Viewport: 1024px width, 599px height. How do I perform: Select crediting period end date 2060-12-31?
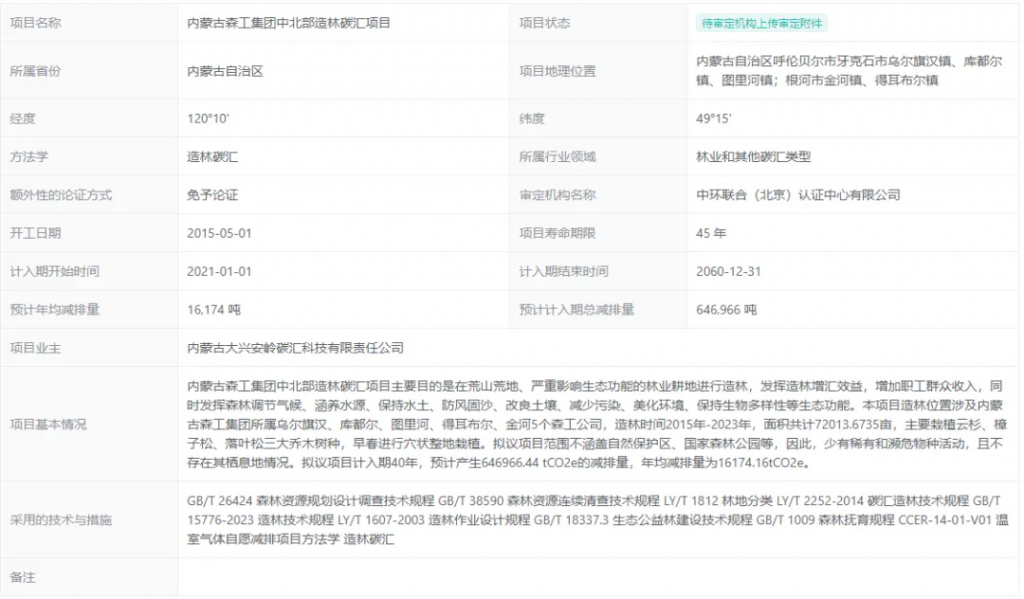pos(728,271)
